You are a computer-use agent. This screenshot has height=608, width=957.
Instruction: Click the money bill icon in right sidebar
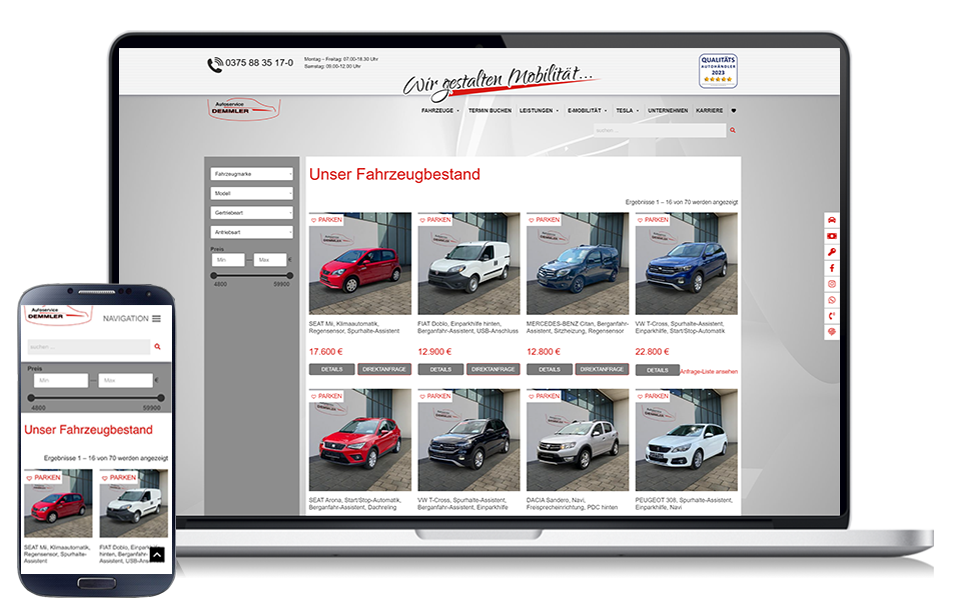coord(831,236)
